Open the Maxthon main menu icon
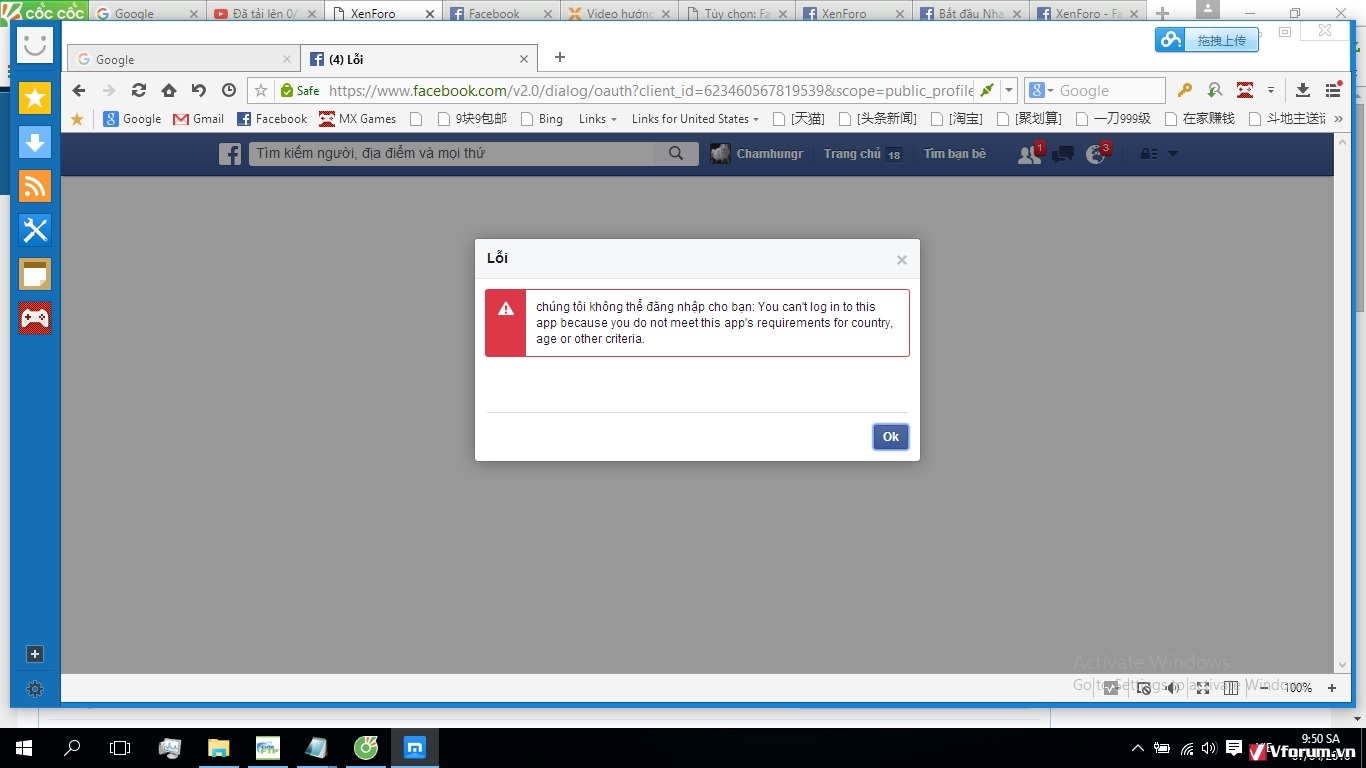This screenshot has width=1366, height=768. coord(1333,90)
